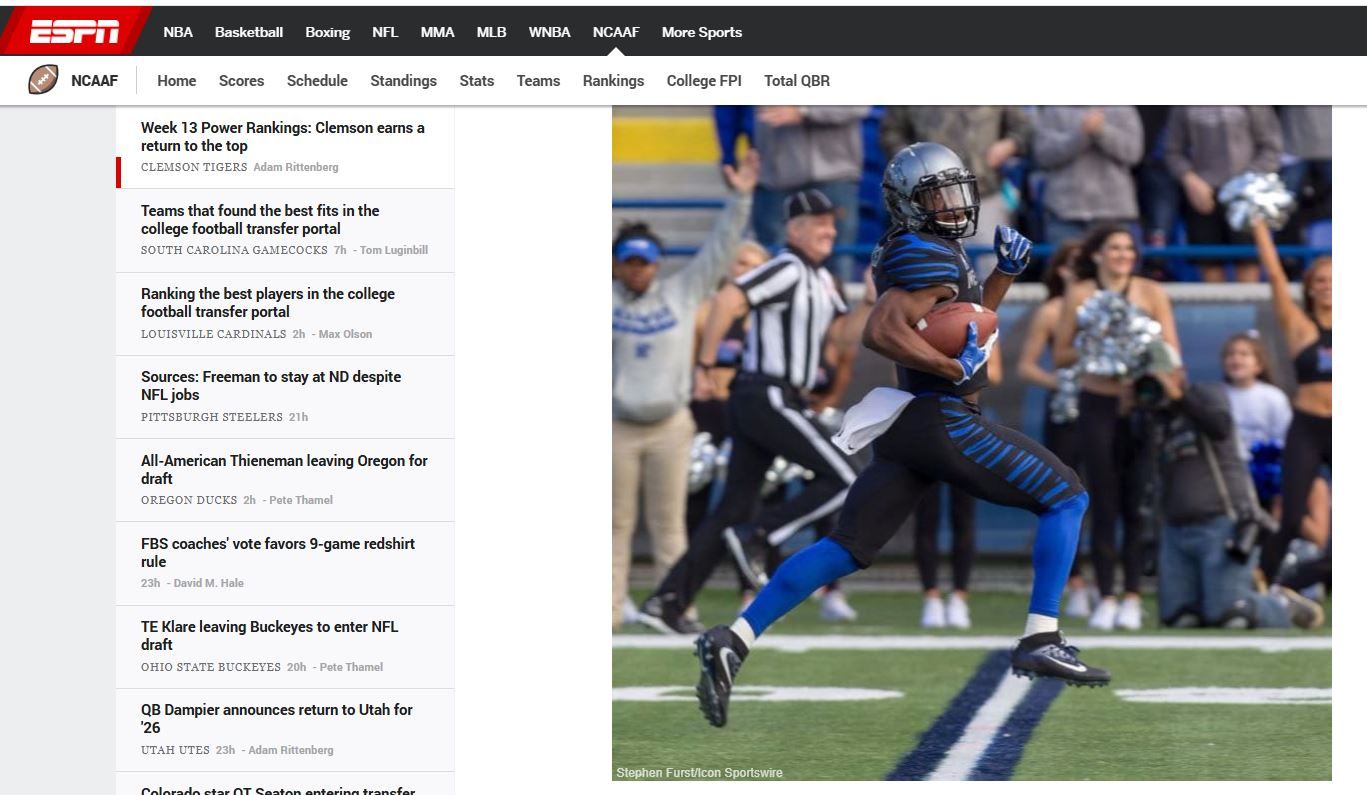The height and width of the screenshot is (795, 1367).
Task: Click author name Tom Luginbill
Action: (394, 250)
